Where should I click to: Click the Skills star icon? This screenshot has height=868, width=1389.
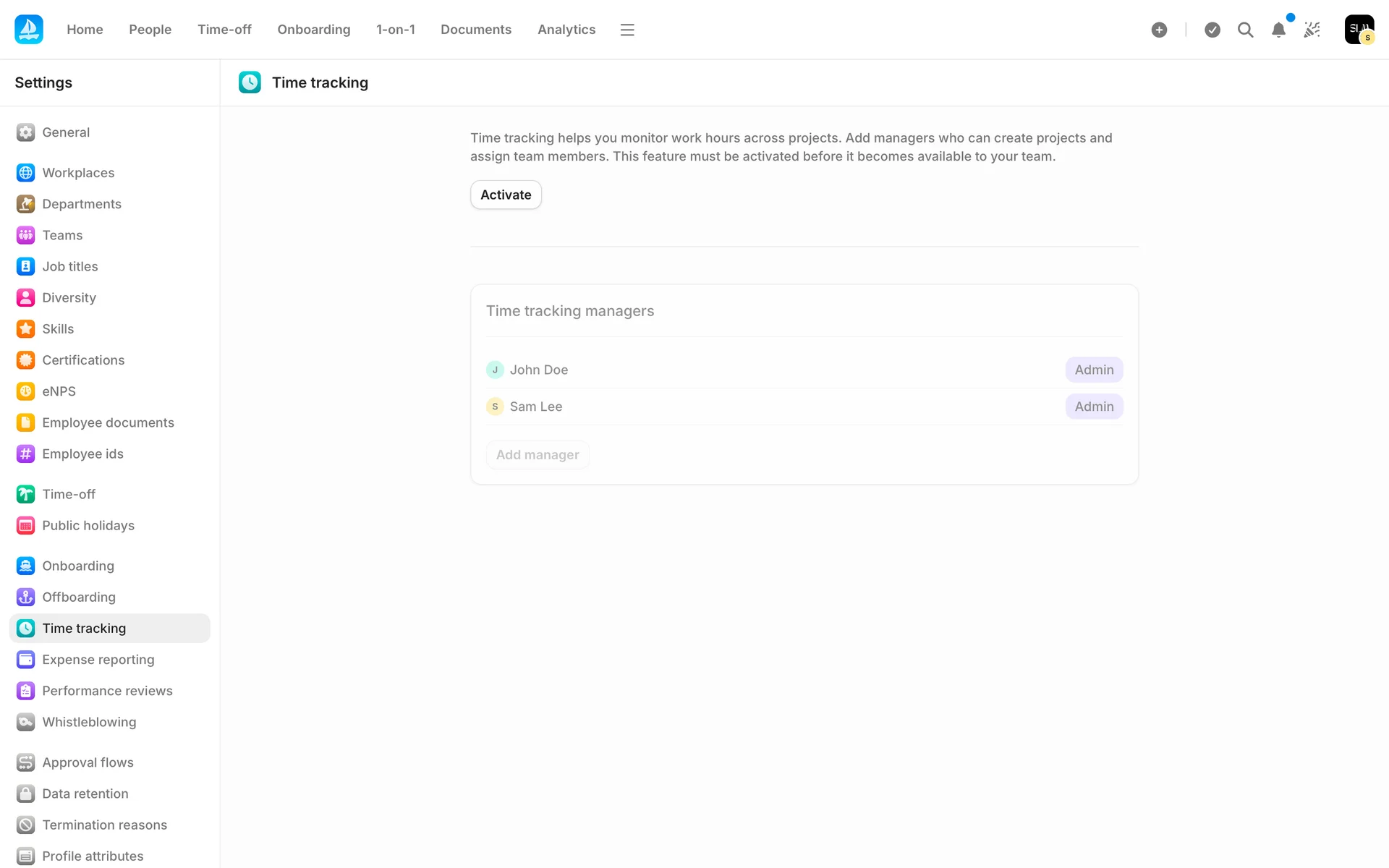[26, 329]
